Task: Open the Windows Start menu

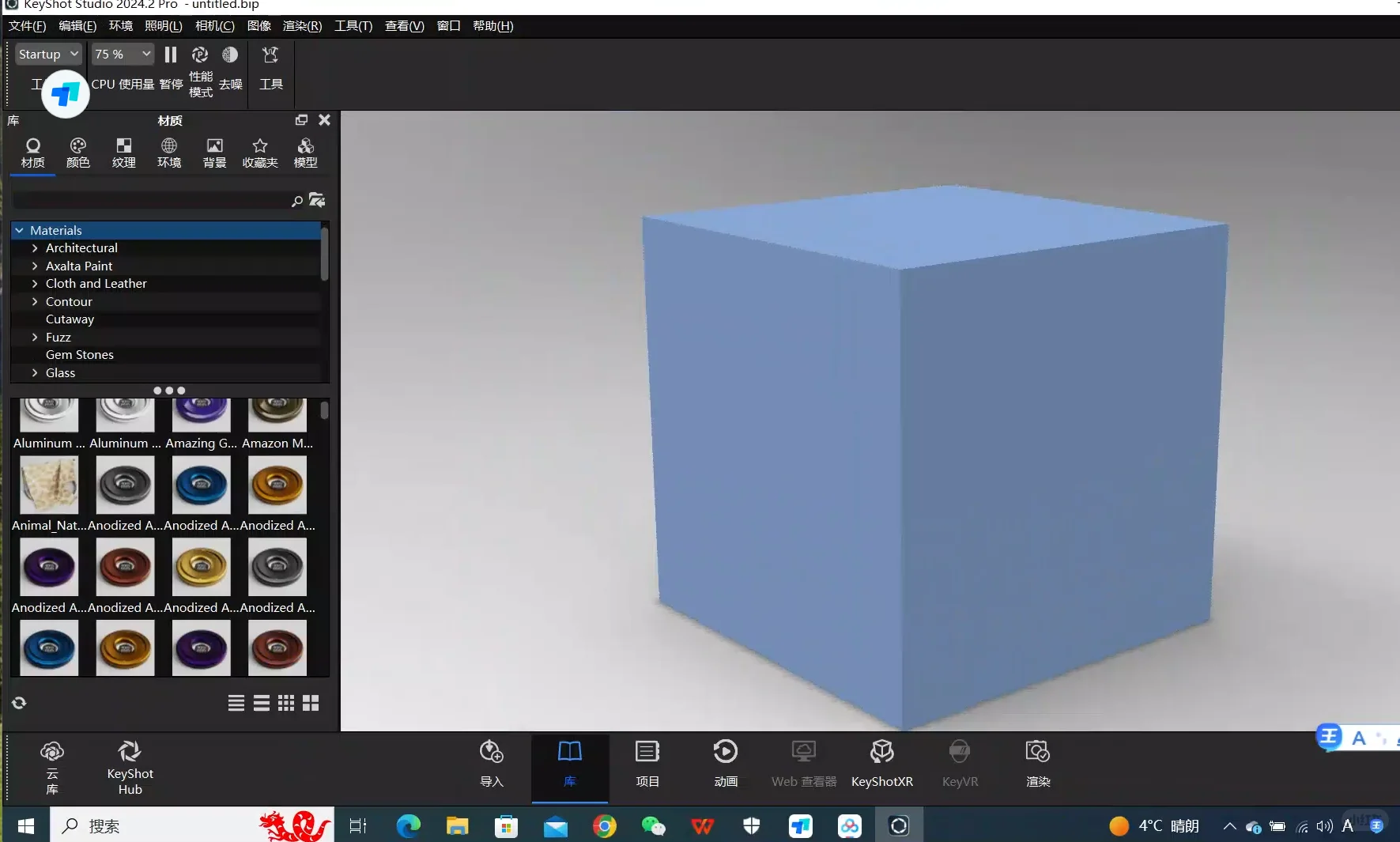Action: click(26, 826)
